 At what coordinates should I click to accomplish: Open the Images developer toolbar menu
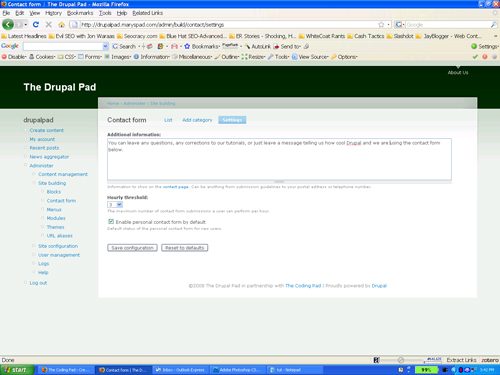point(118,57)
